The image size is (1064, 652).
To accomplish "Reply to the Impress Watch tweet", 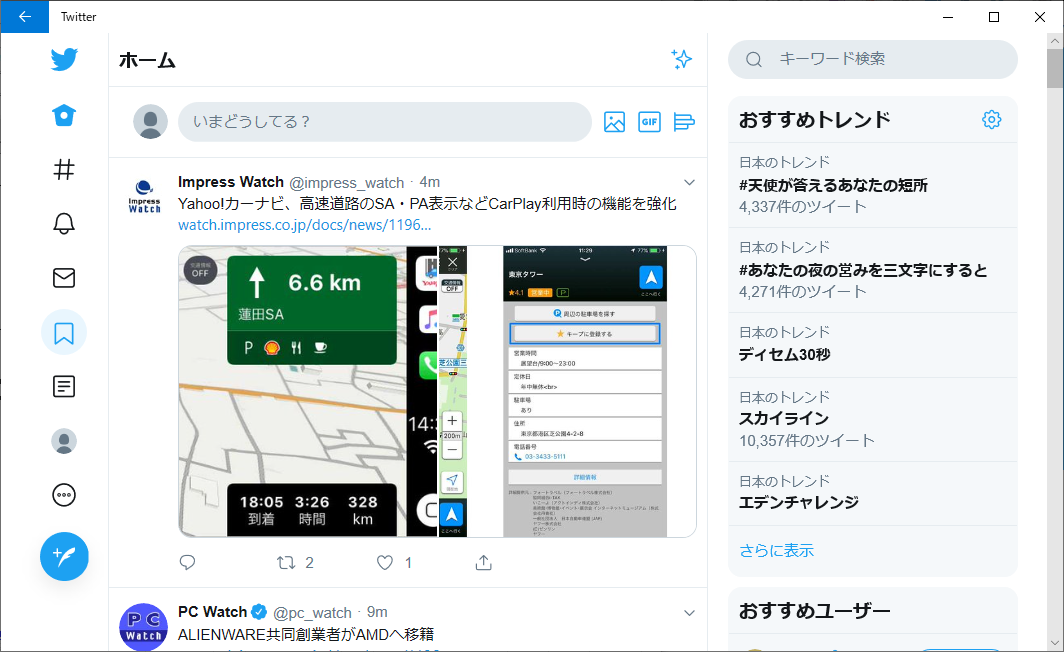I will 187,562.
